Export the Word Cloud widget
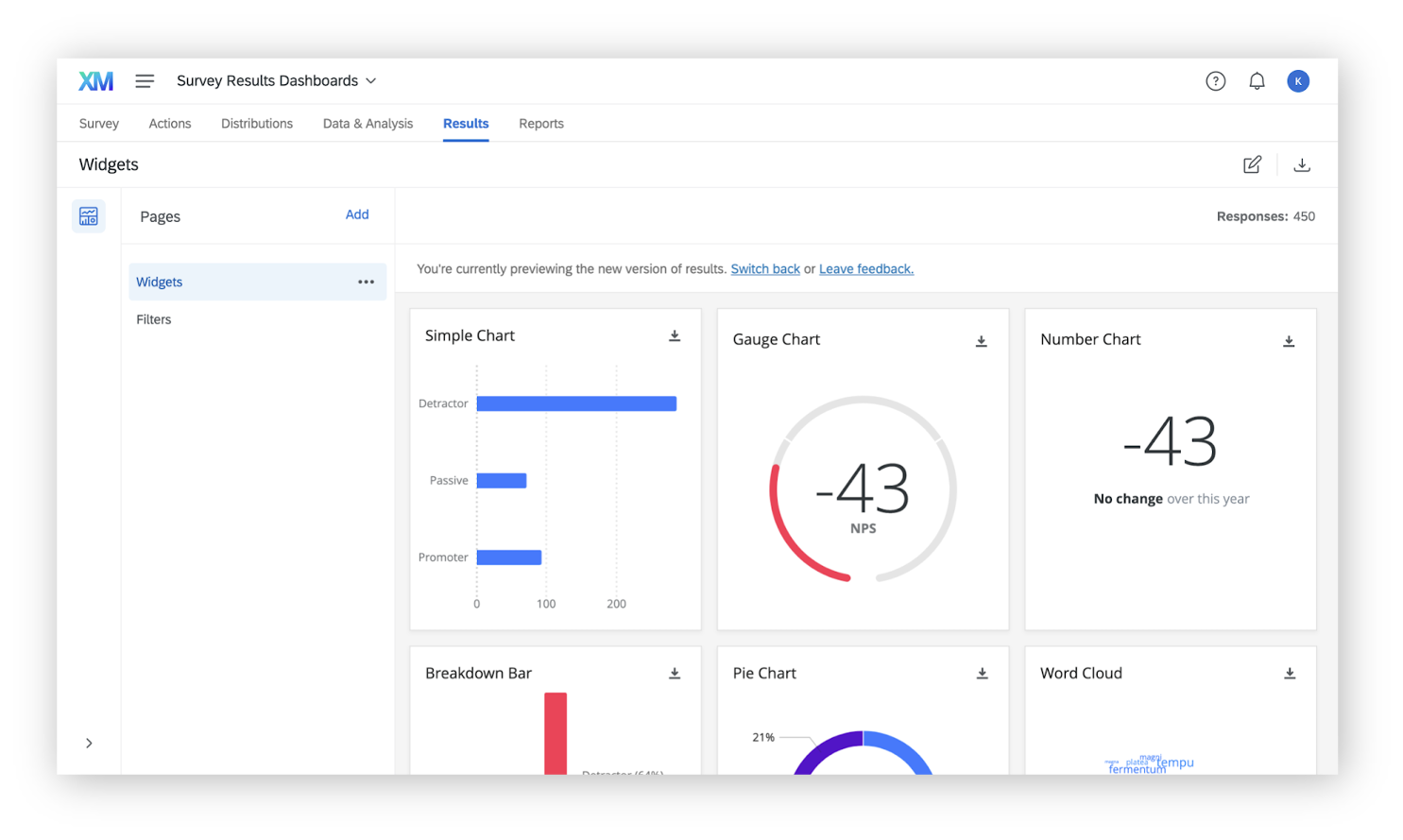 point(1290,673)
